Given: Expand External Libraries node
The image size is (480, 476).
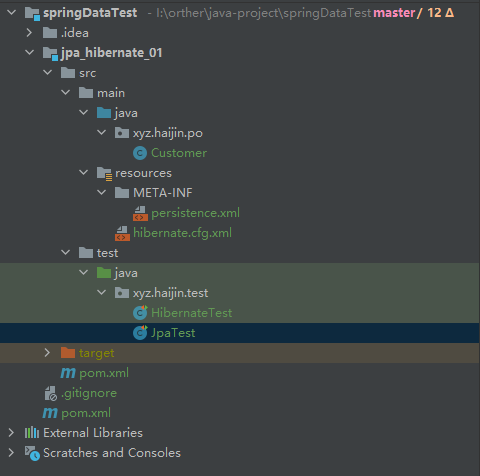Looking at the screenshot, I should click(11, 433).
